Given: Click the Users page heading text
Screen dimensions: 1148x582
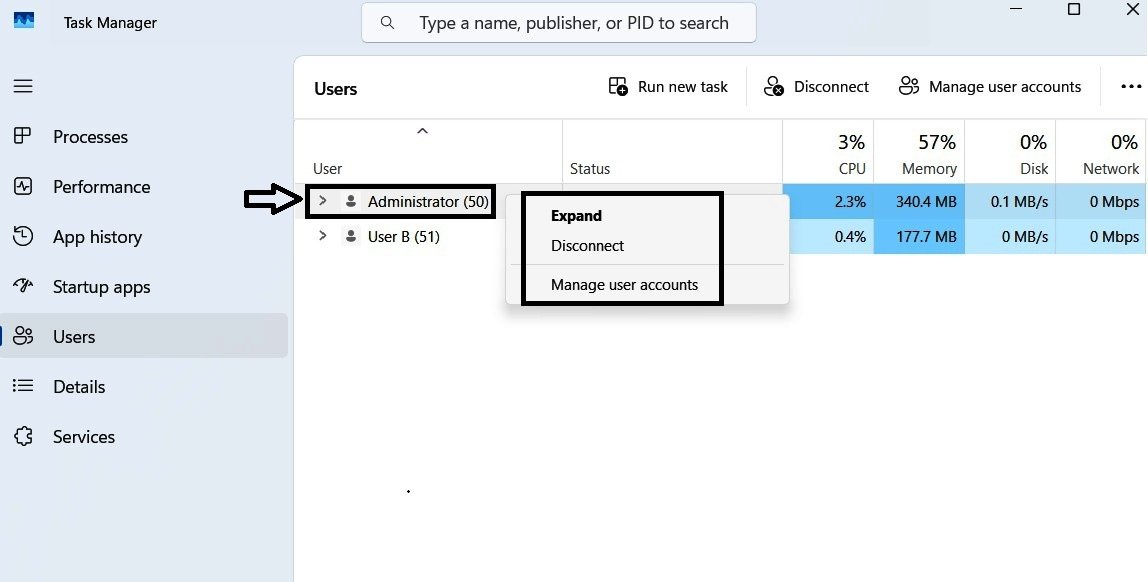Looking at the screenshot, I should tap(335, 89).
